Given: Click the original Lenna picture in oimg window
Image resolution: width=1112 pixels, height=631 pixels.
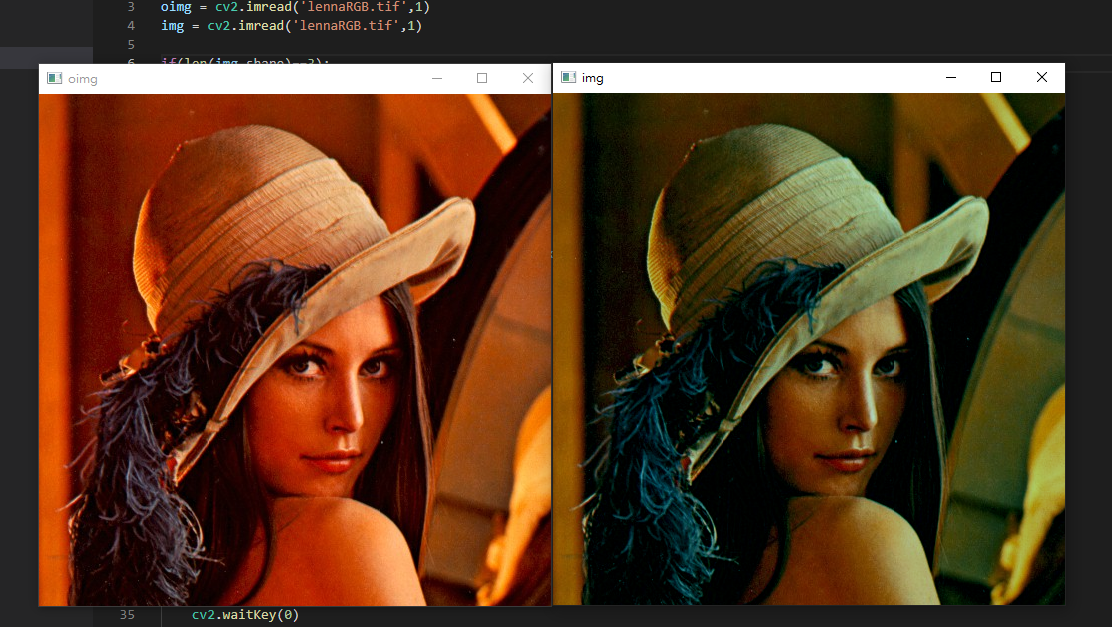Looking at the screenshot, I should pyautogui.click(x=295, y=350).
